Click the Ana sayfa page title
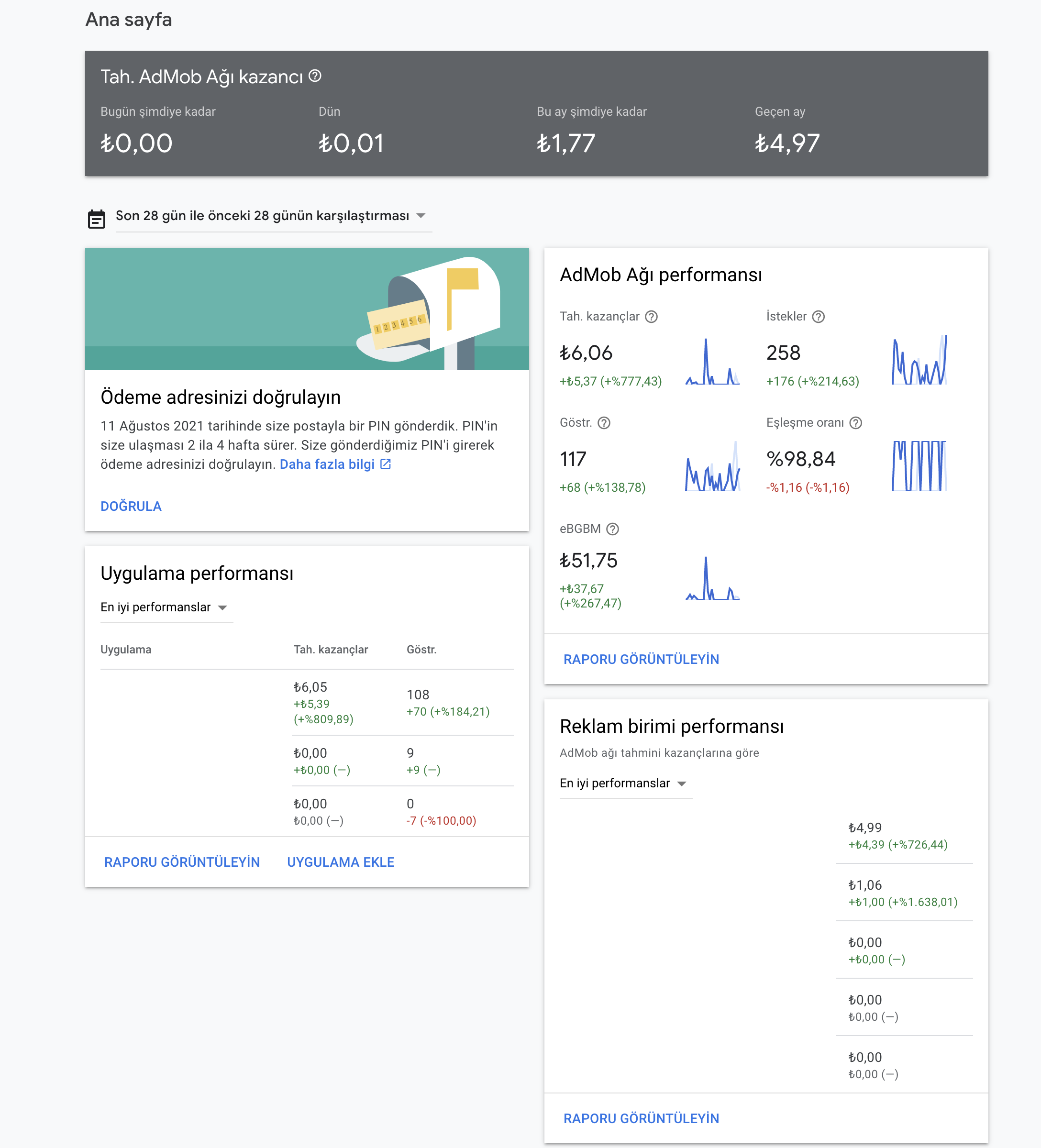1041x1148 pixels. 129,20
